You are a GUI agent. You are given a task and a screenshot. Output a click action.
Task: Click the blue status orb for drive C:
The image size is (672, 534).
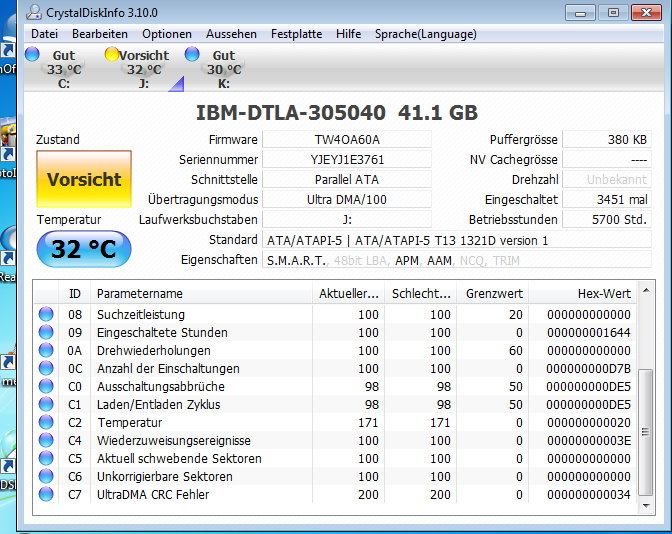coord(32,54)
